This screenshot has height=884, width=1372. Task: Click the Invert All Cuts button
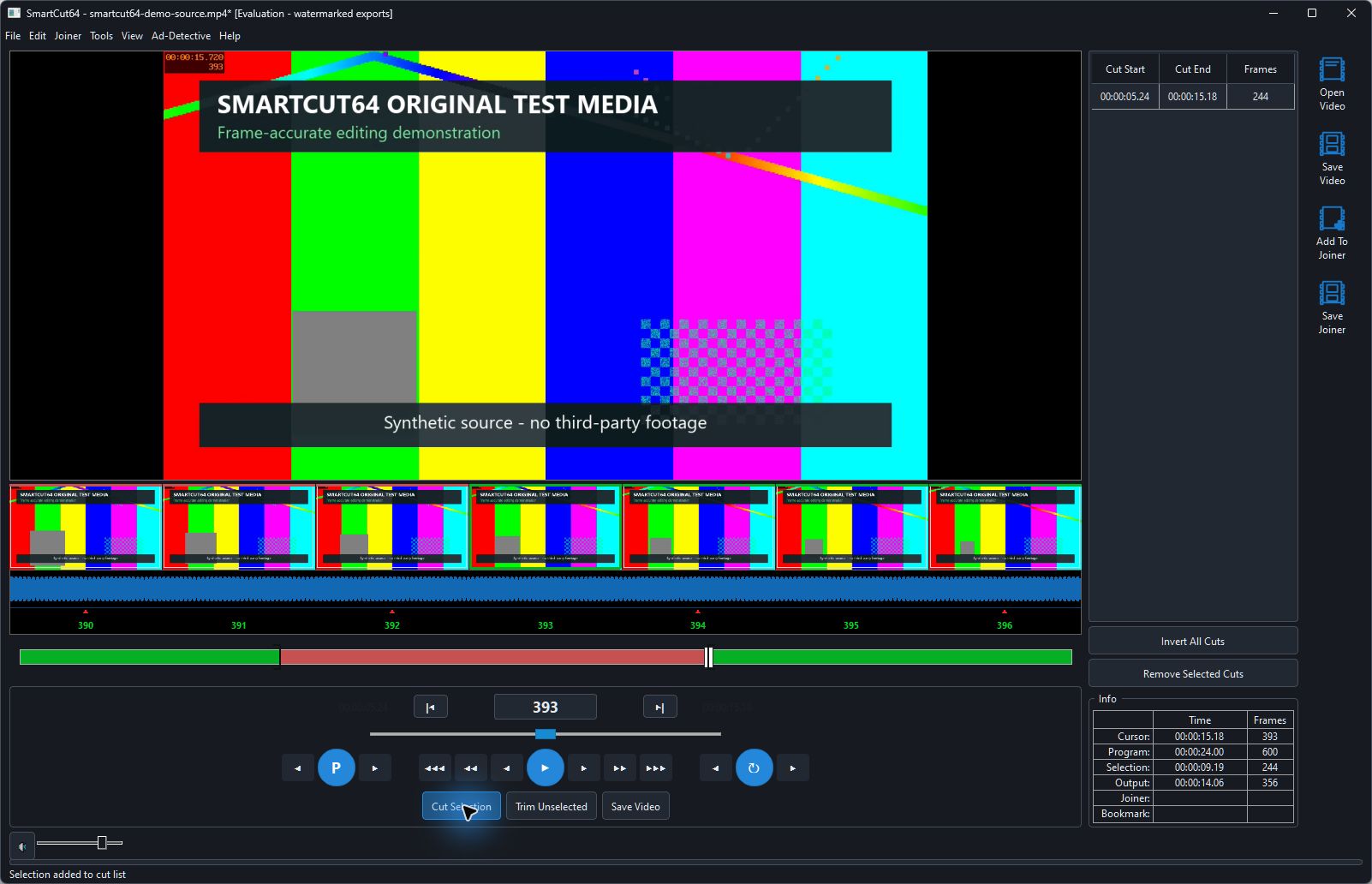[1193, 642]
